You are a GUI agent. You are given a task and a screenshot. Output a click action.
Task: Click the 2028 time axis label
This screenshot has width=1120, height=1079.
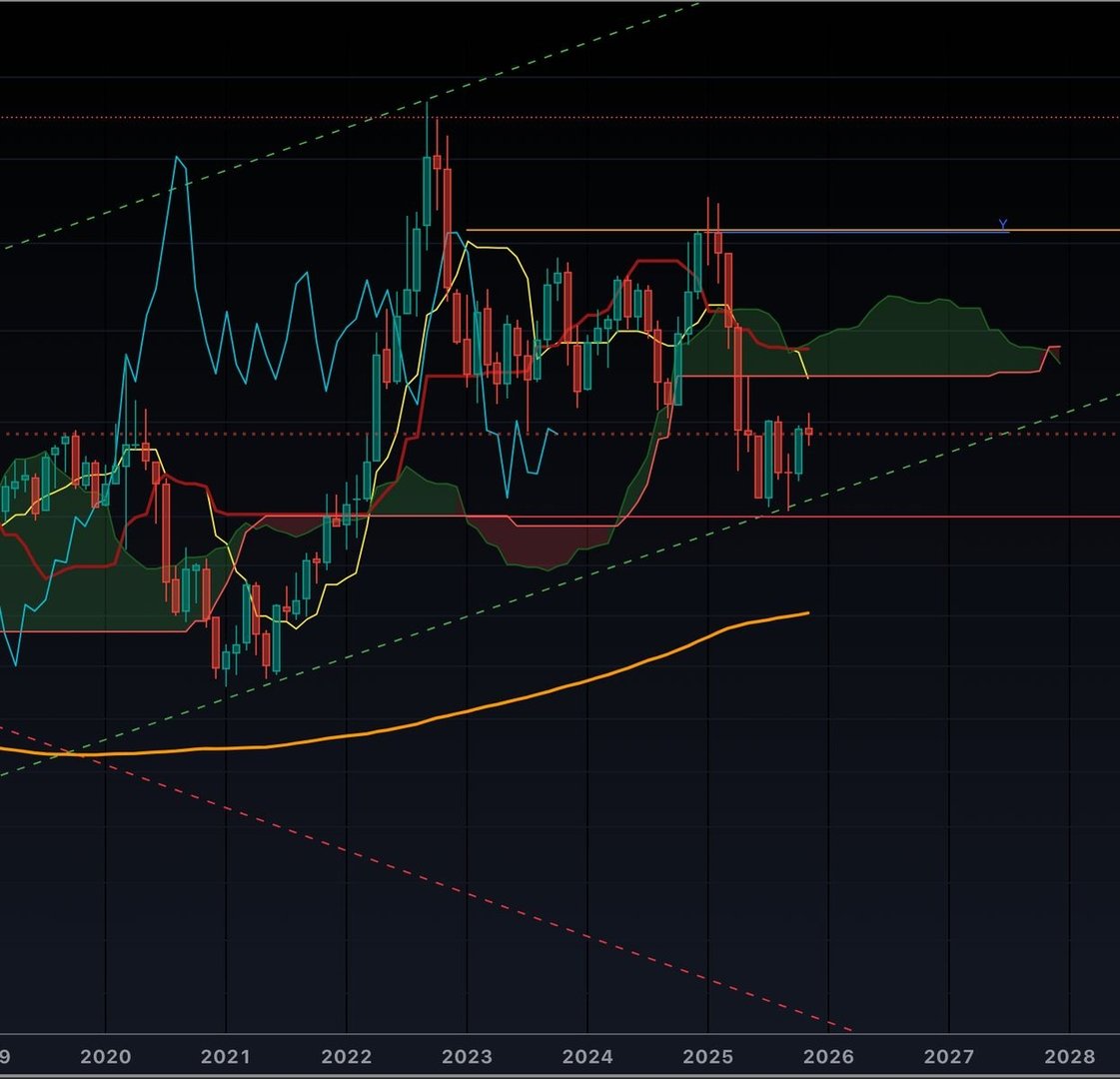click(x=1069, y=1057)
